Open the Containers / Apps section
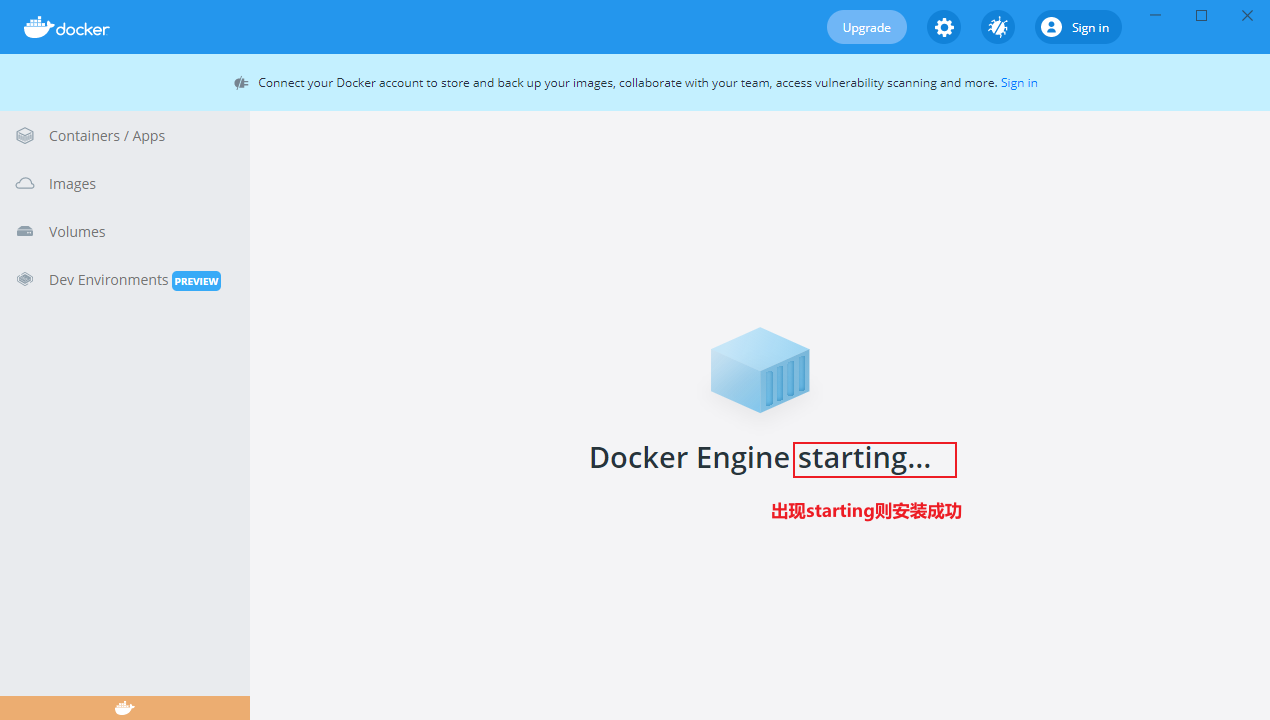Screen dimensions: 1270x720 (107, 135)
